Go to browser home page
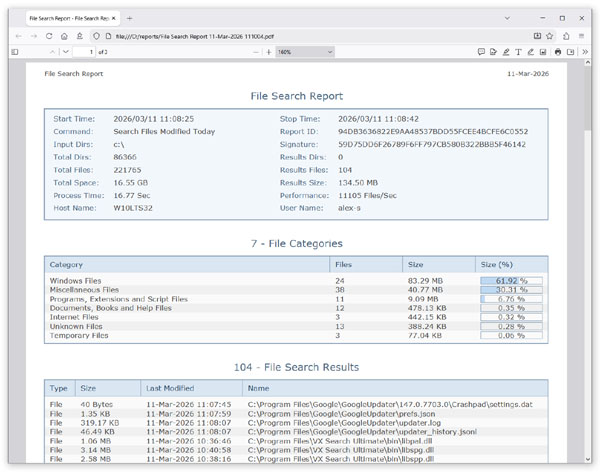 [x=64, y=36]
